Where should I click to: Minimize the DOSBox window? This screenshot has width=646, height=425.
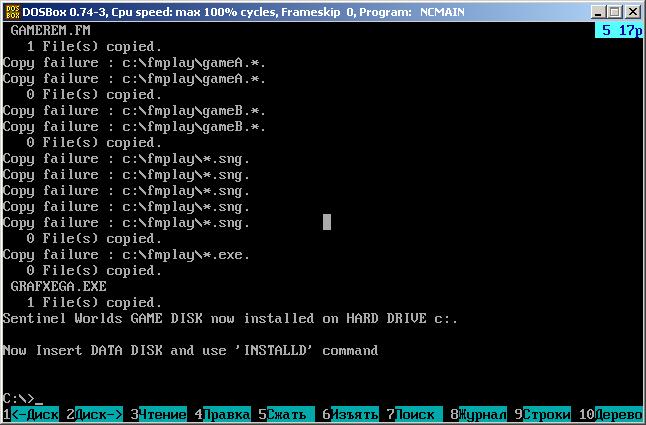598,12
